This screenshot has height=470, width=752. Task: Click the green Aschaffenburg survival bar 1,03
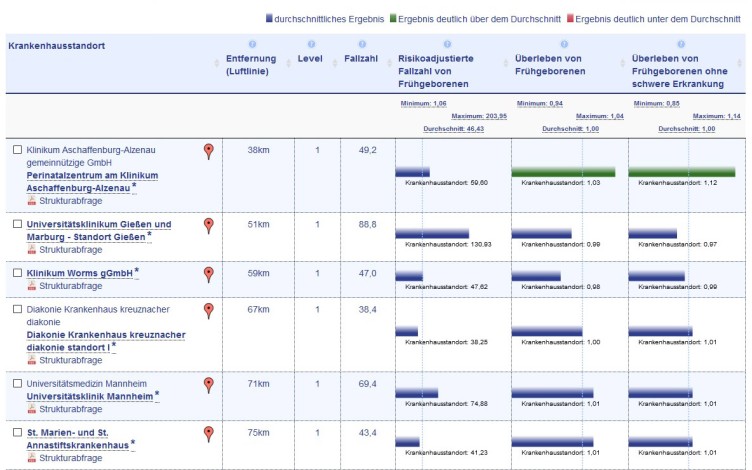[x=564, y=172]
